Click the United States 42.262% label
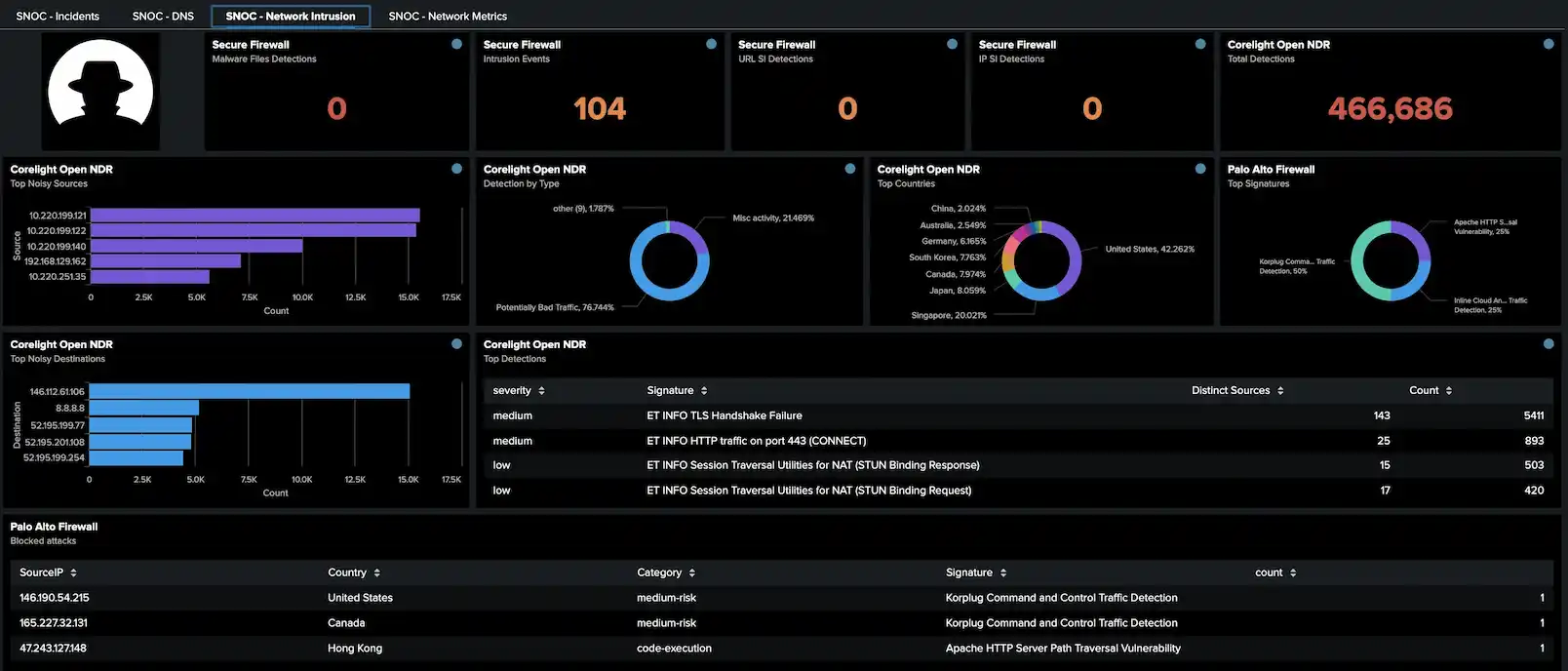 pos(1150,249)
